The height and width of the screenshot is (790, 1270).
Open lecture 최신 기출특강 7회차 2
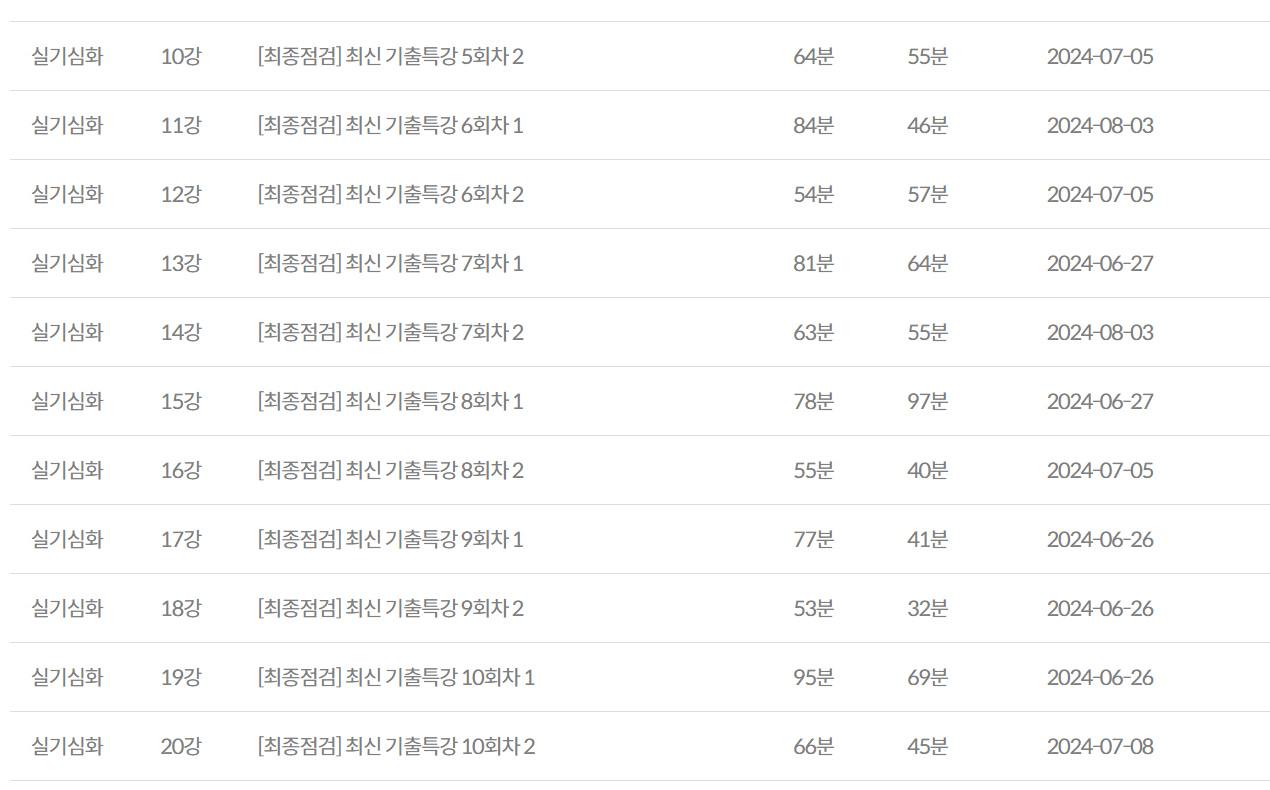[390, 332]
